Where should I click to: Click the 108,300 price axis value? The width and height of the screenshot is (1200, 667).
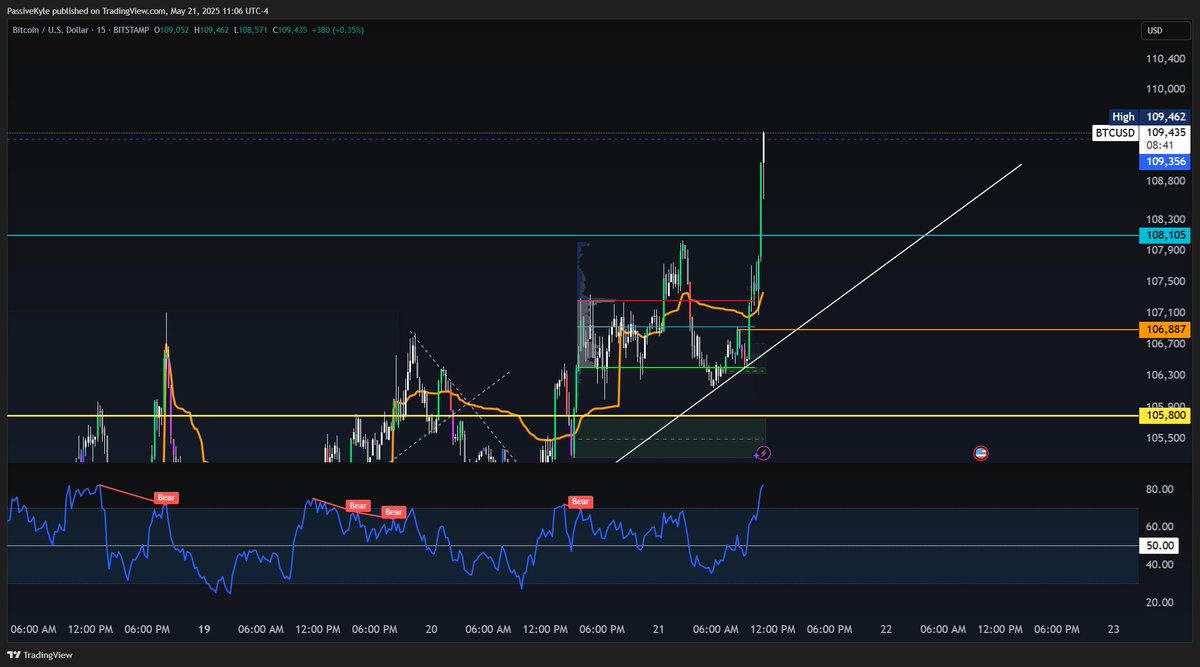point(1166,218)
